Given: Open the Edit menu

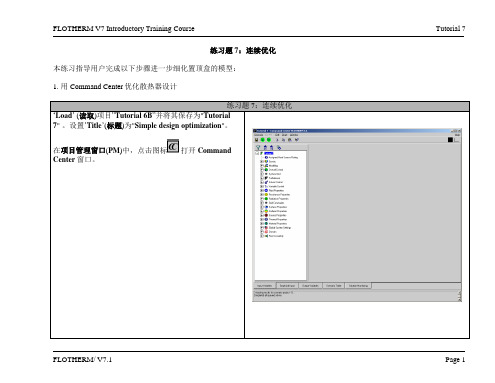Looking at the screenshot, I should (x=277, y=135).
